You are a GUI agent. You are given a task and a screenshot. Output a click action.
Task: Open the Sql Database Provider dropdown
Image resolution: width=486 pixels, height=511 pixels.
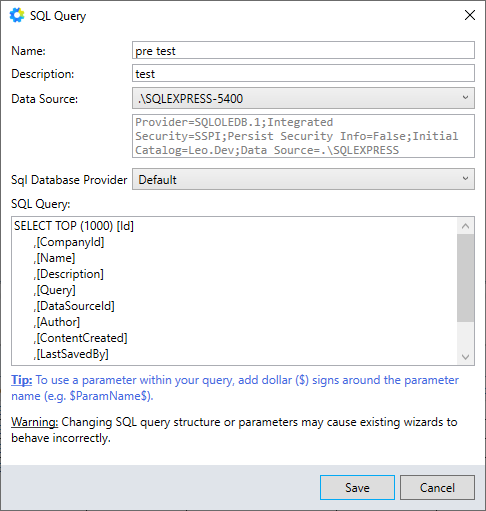click(x=303, y=179)
